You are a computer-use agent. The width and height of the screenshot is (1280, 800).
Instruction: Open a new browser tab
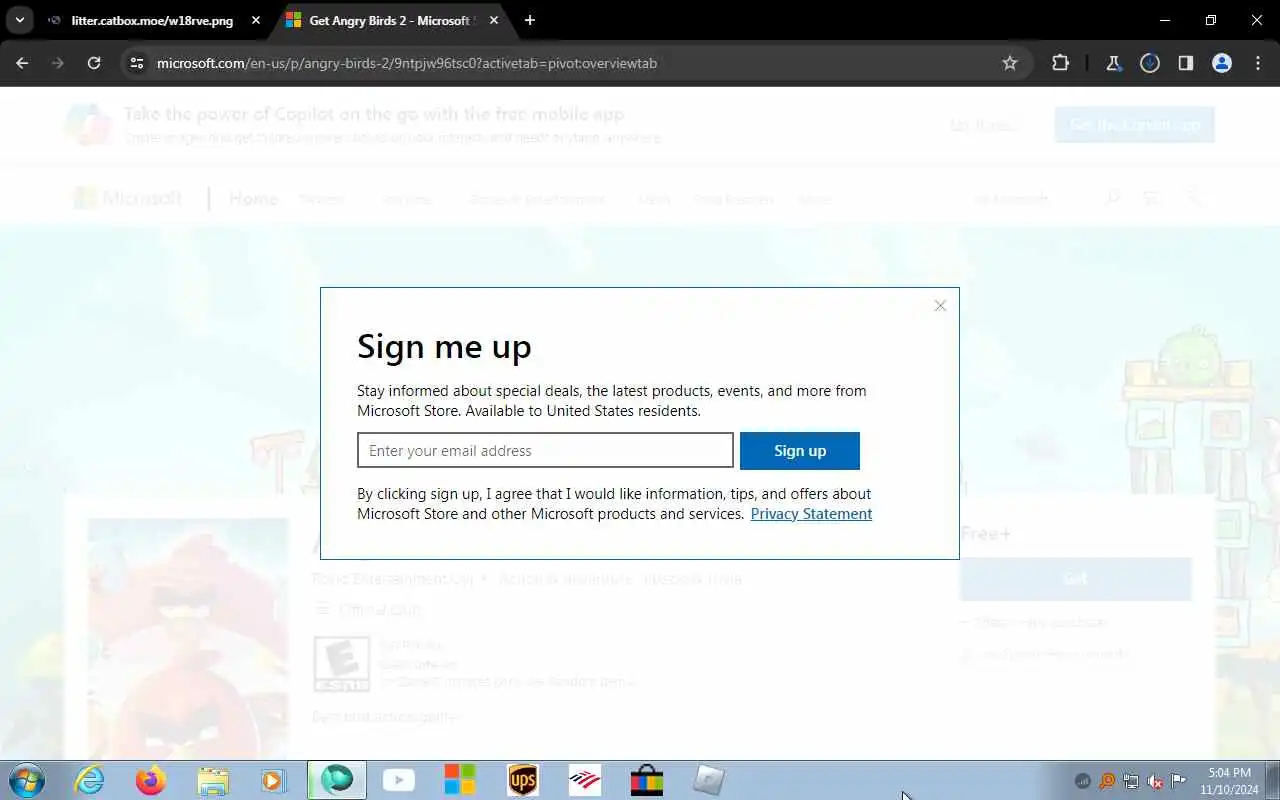click(530, 20)
